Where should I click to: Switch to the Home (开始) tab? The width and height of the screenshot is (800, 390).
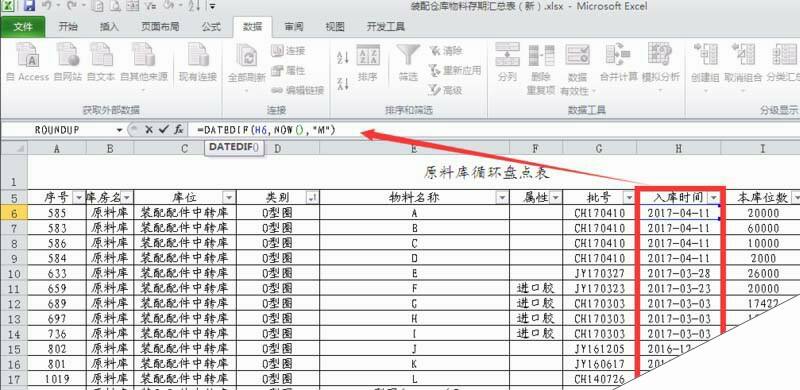coord(68,27)
